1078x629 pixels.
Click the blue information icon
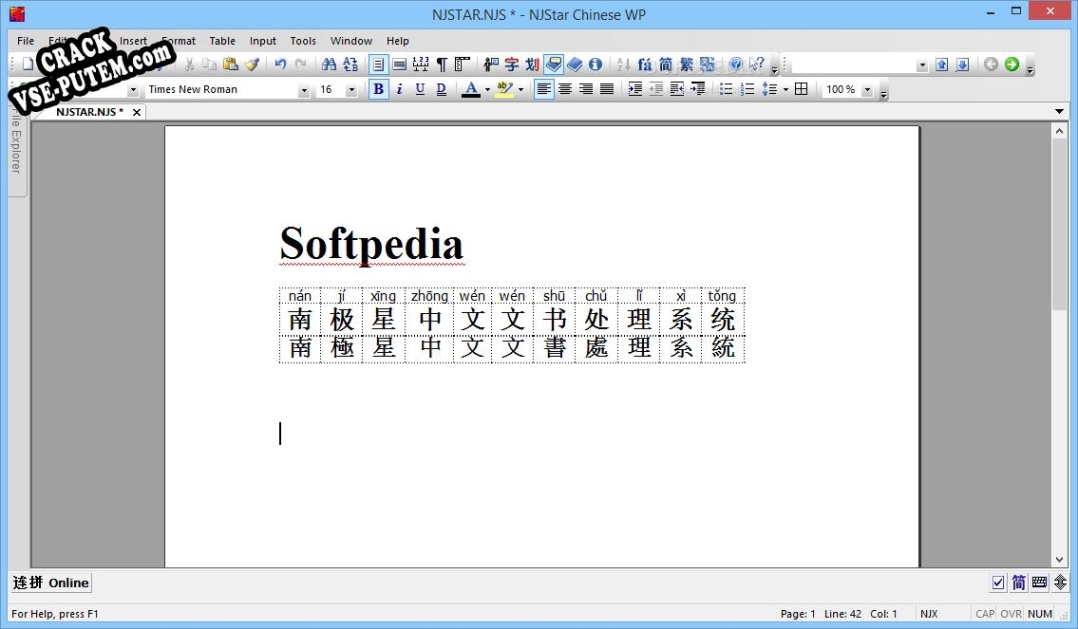pyautogui.click(x=595, y=65)
